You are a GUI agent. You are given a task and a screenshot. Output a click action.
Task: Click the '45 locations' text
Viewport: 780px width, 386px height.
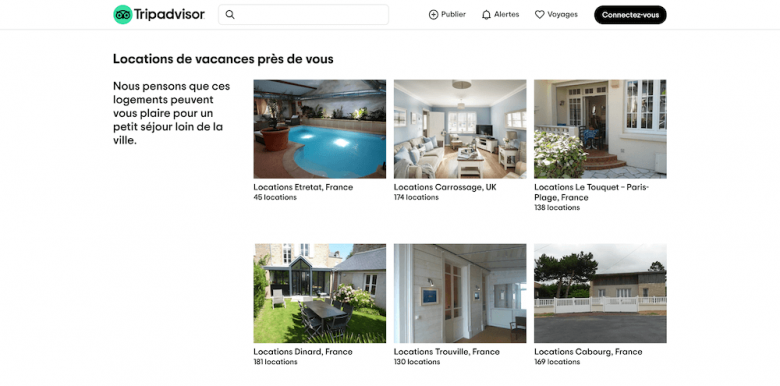click(275, 197)
